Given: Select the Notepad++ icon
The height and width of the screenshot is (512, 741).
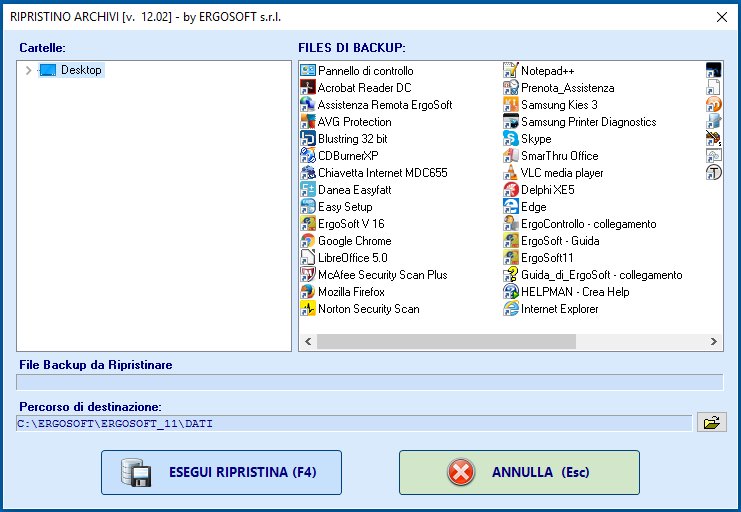Looking at the screenshot, I should (x=510, y=70).
